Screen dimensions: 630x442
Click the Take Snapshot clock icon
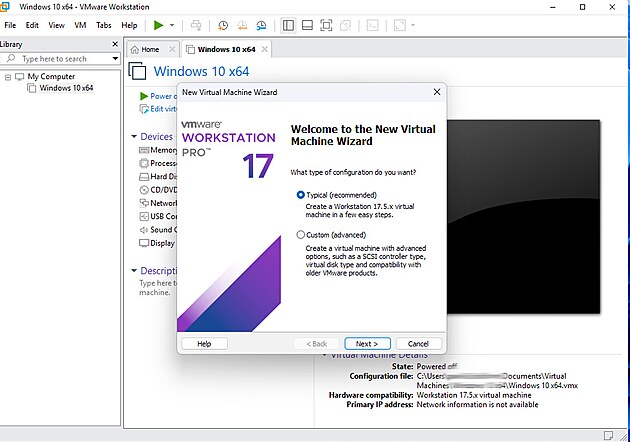point(223,24)
